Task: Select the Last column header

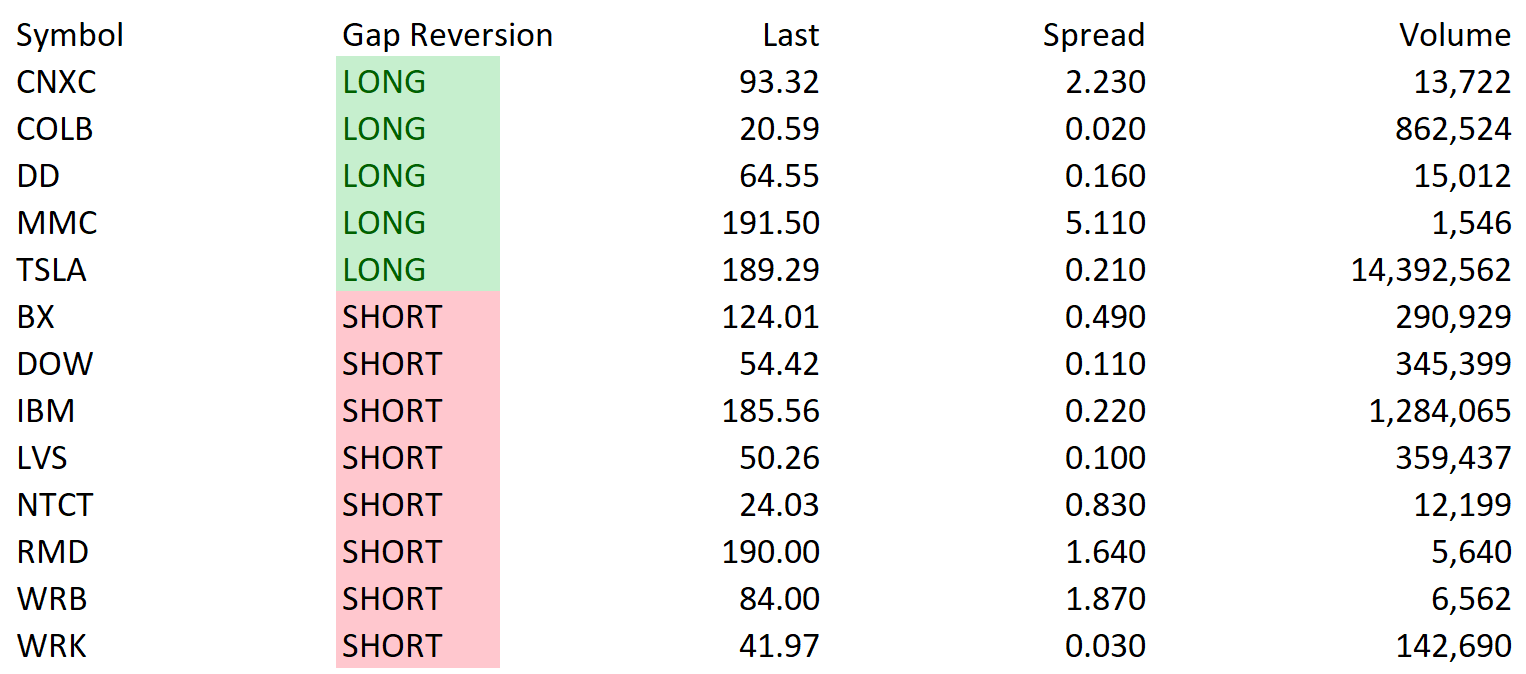Action: pyautogui.click(x=790, y=36)
